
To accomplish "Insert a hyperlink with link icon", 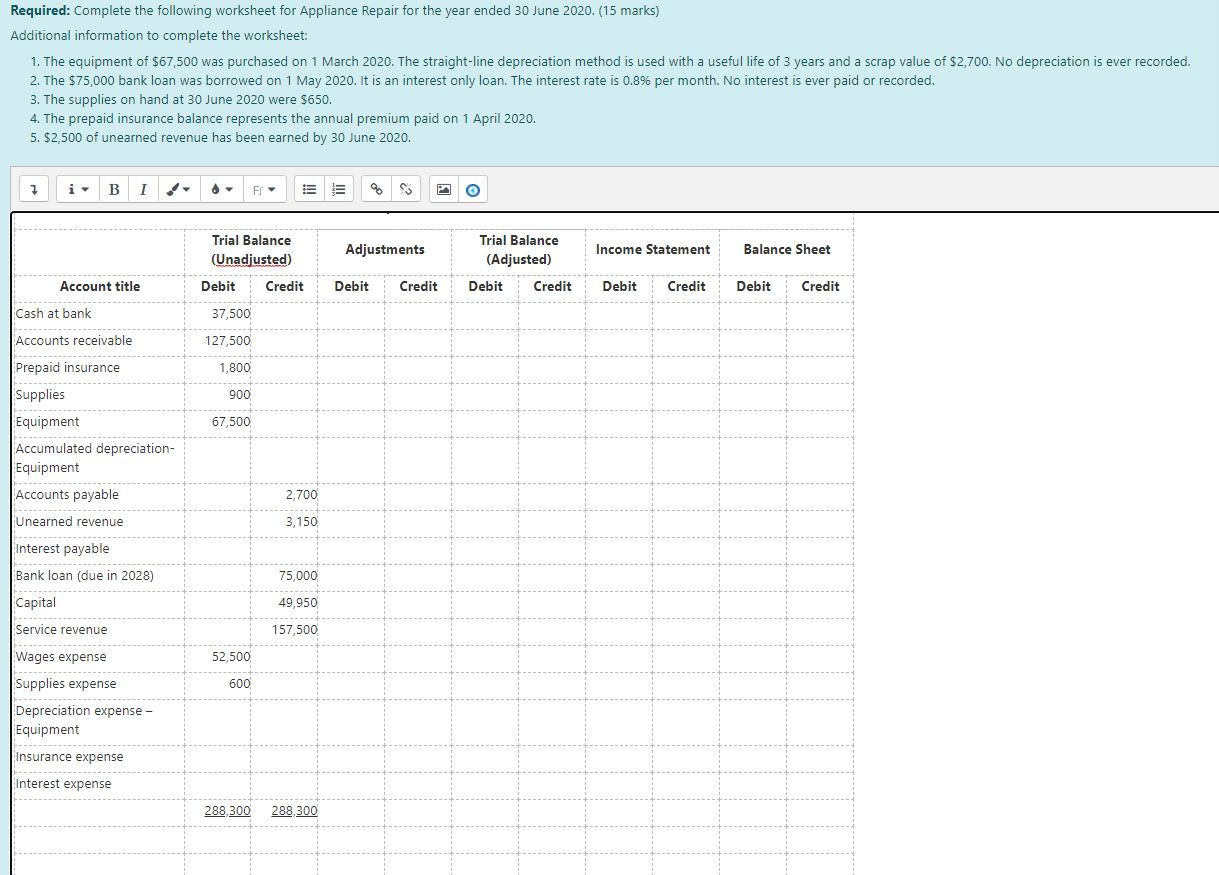I will (x=376, y=189).
